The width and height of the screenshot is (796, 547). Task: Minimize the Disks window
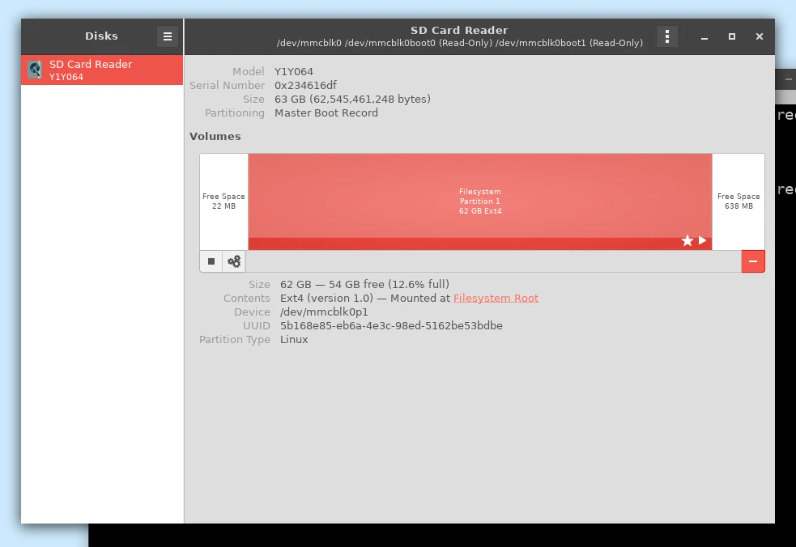pos(705,37)
